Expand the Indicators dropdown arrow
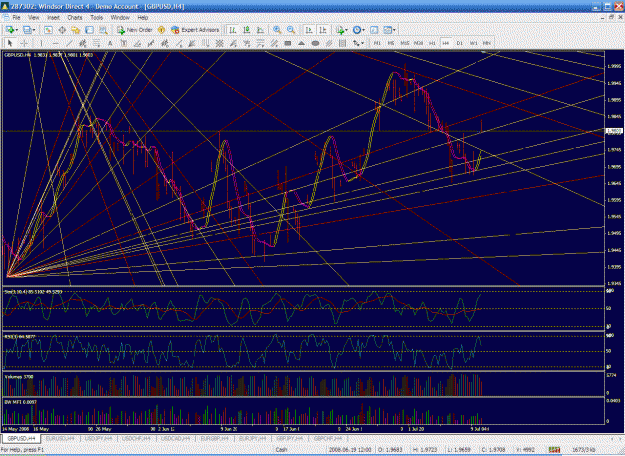This screenshot has height=456, width=625. [346, 30]
